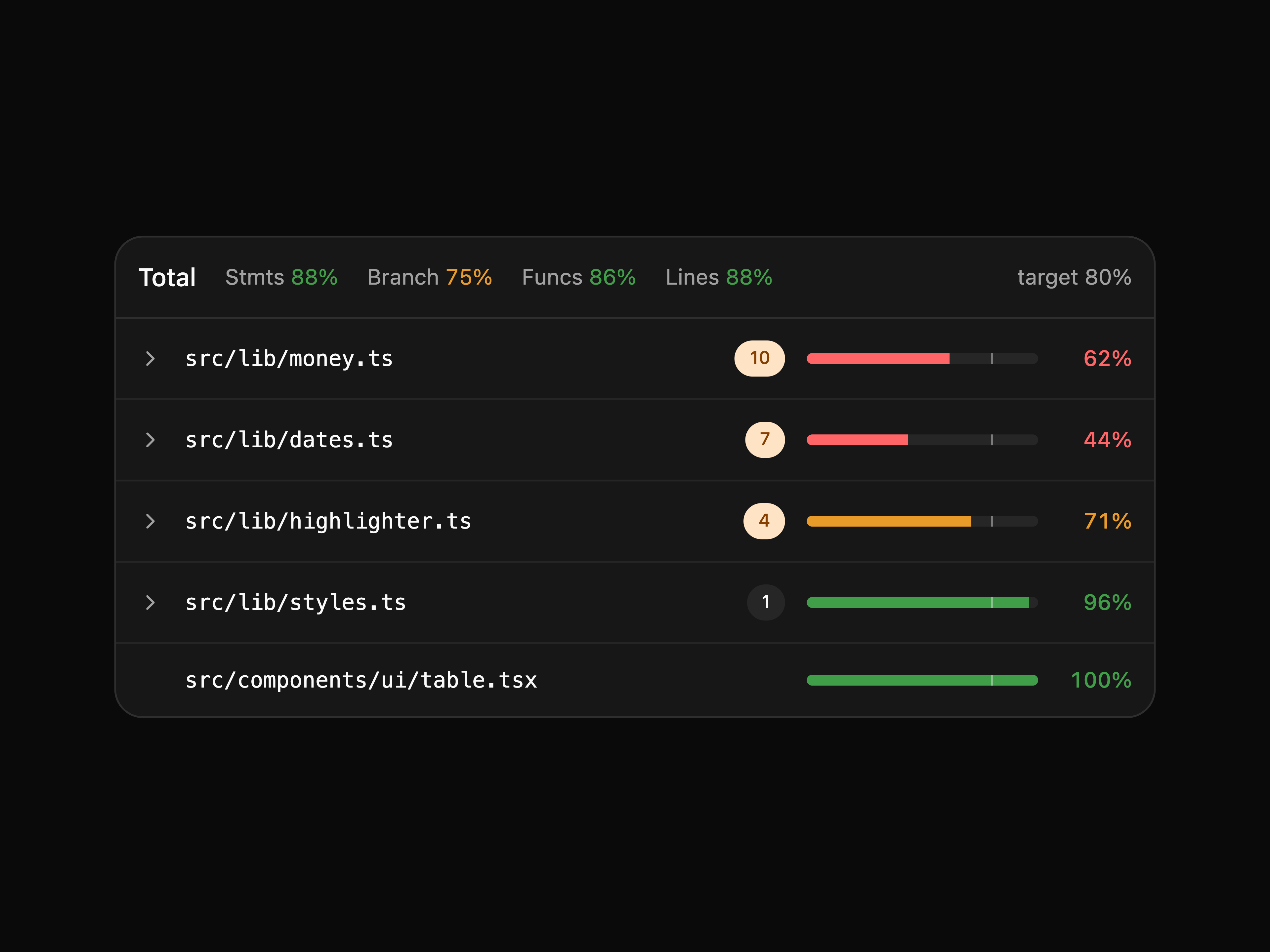Viewport: 1270px width, 952px height.
Task: Click the 62% coverage value
Action: pos(1107,359)
